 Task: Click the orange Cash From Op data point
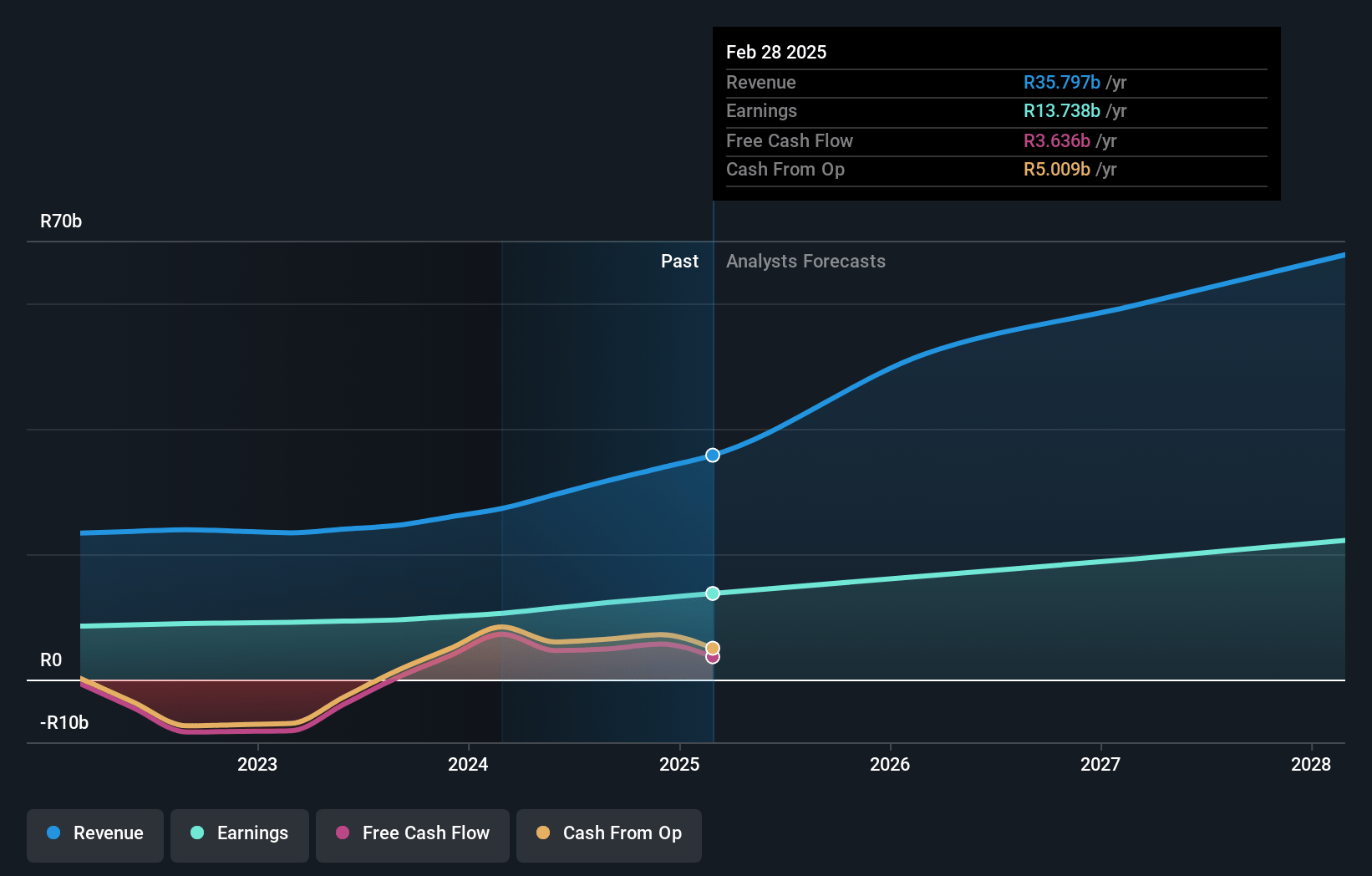coord(713,648)
